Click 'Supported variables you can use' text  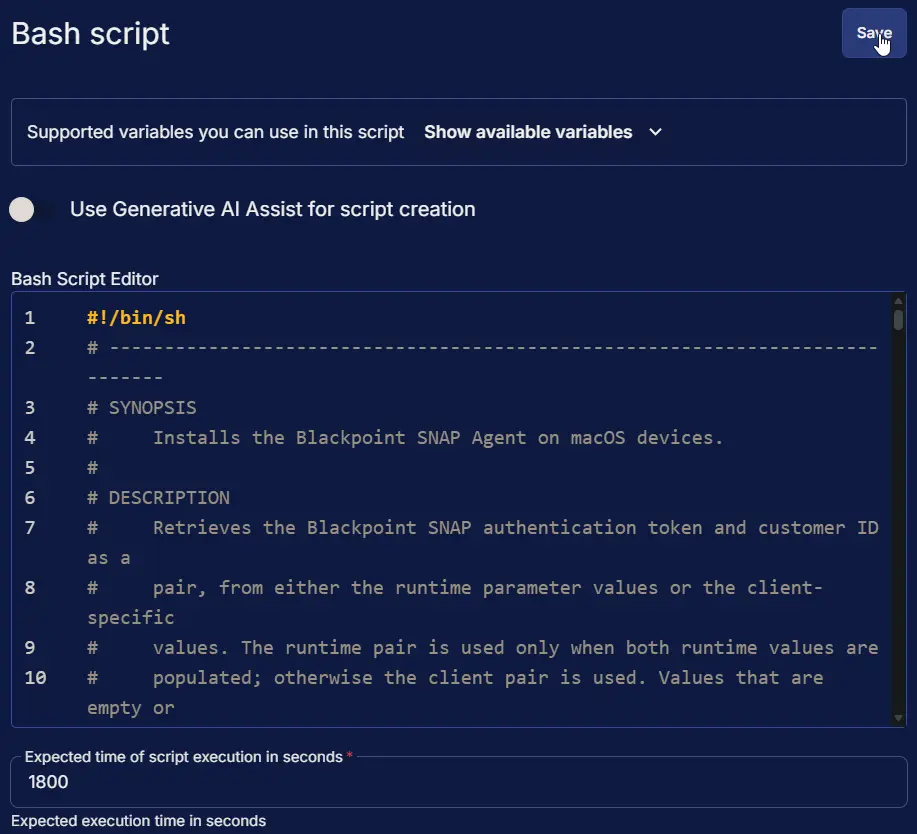[215, 132]
